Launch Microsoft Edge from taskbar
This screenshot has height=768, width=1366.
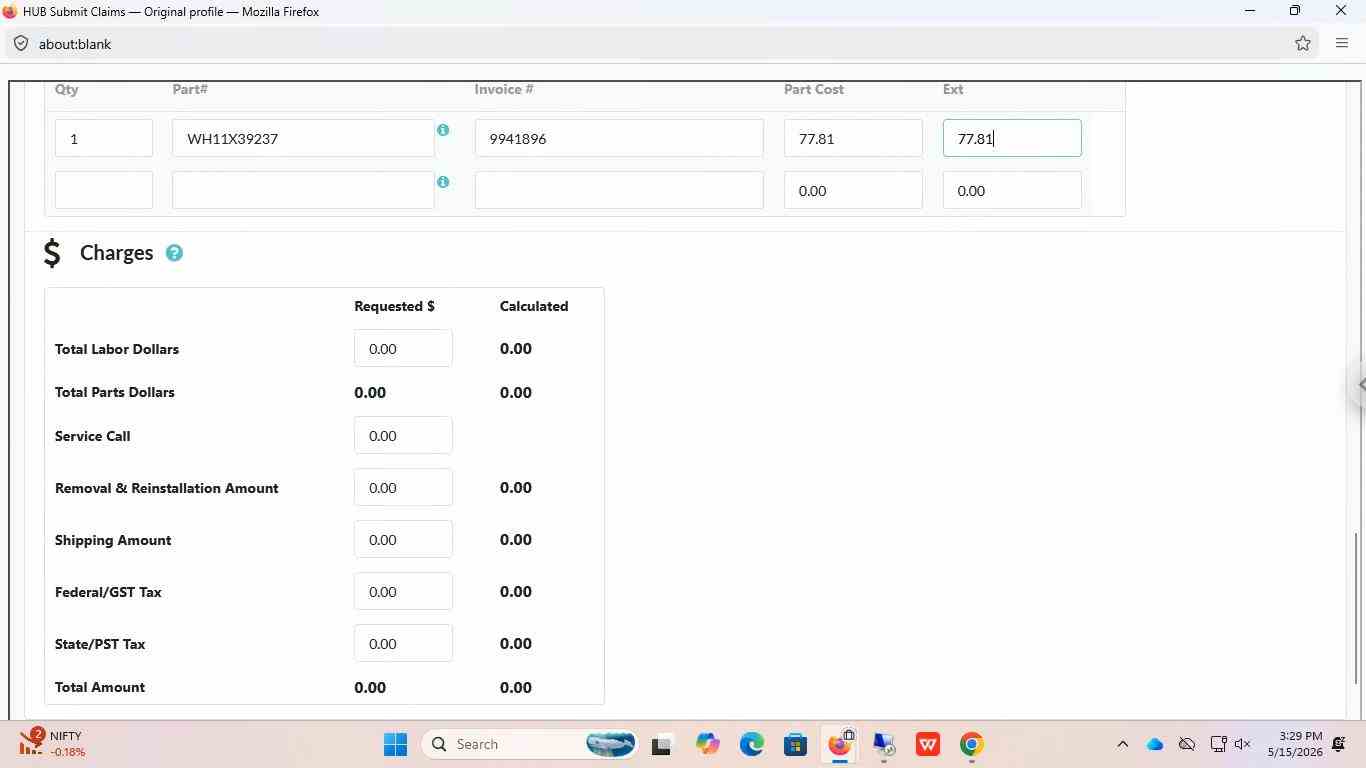(752, 744)
